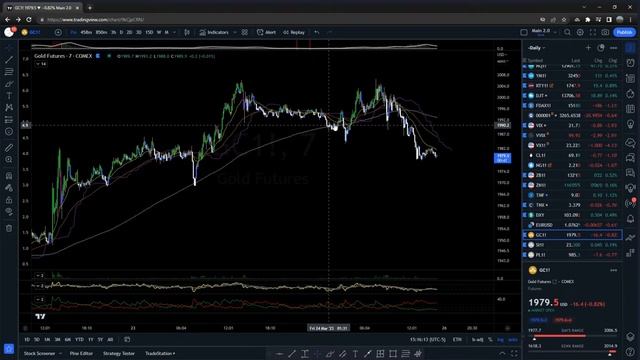Open watchlist more options three dots
The width and height of the screenshot is (640, 360).
click(x=613, y=48)
